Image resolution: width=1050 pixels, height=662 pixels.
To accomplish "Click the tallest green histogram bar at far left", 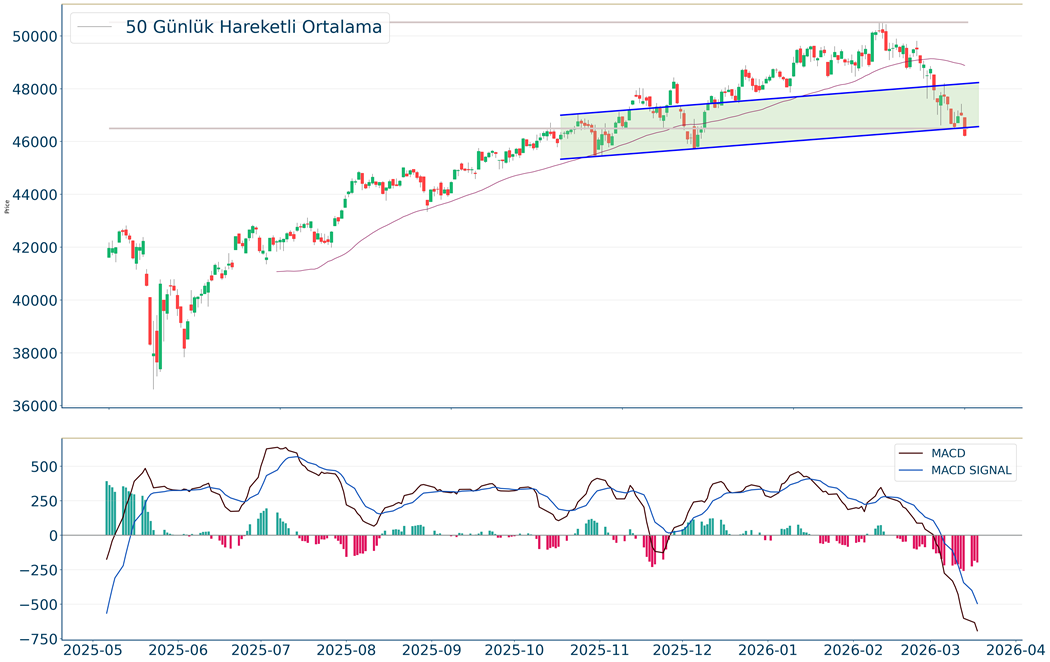I will pyautogui.click(x=107, y=508).
